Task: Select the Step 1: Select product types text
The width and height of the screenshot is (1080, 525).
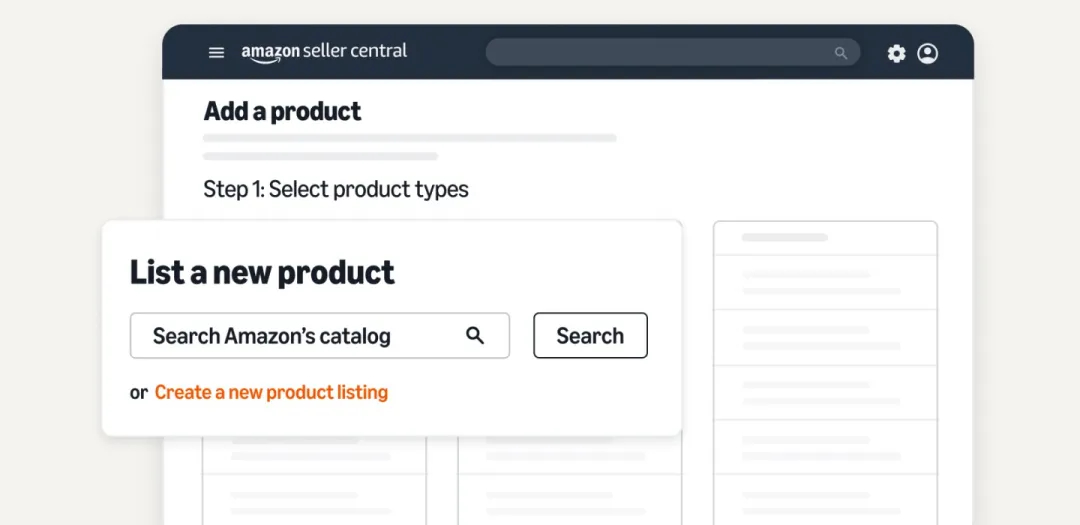Action: click(x=336, y=189)
